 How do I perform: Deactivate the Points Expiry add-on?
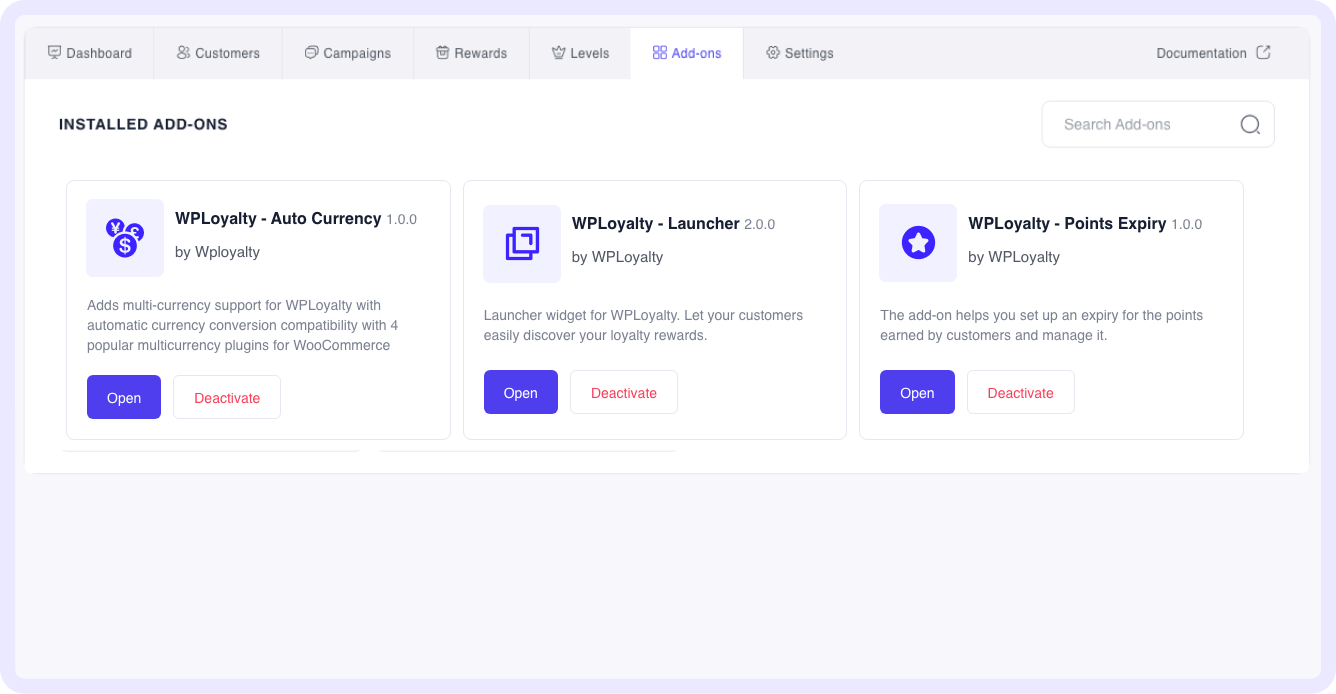[x=1021, y=392]
